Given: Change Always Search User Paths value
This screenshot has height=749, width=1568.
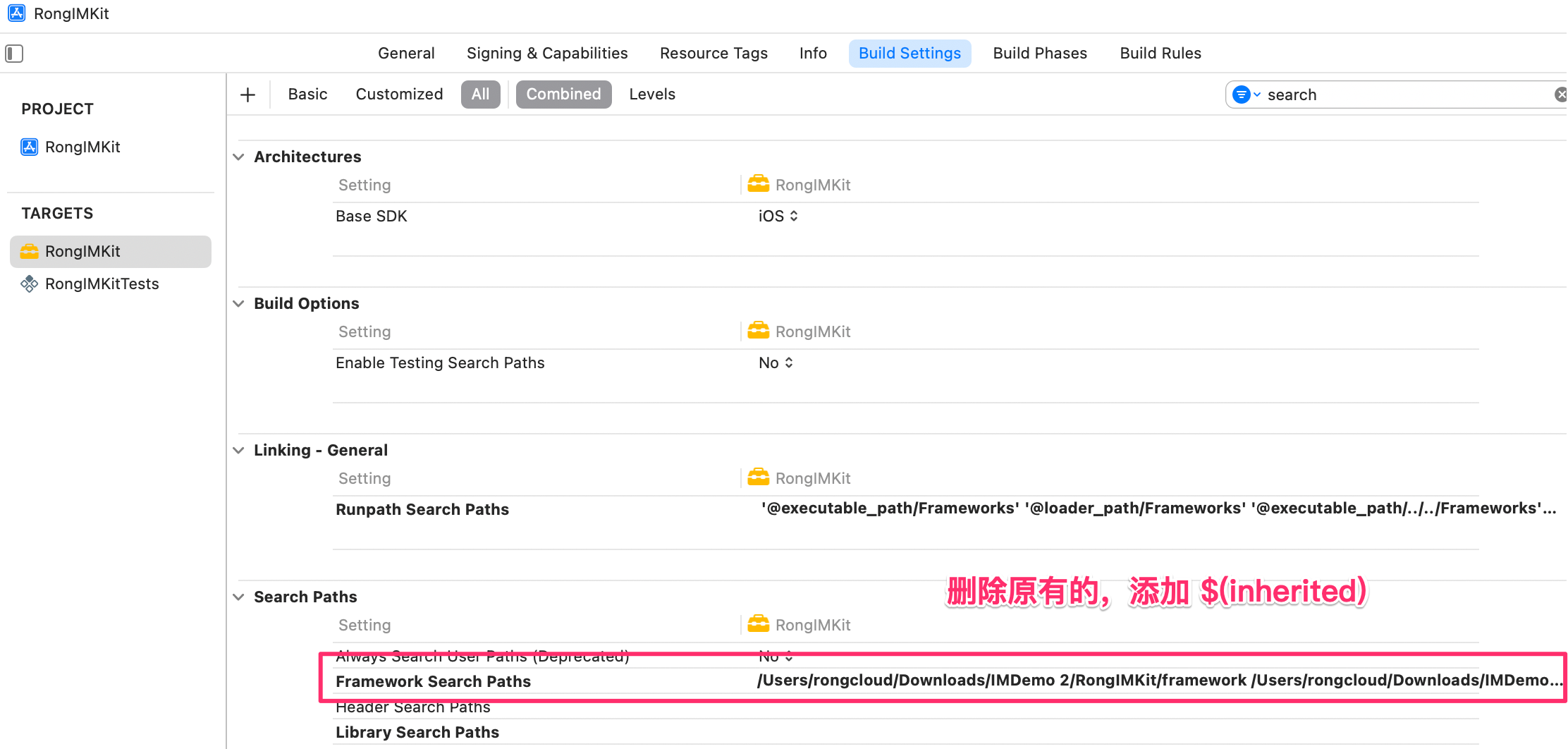Looking at the screenshot, I should coord(776,657).
